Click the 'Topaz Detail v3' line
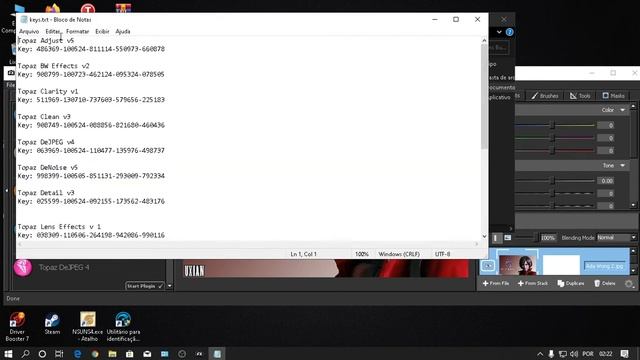Viewport: 640px width, 360px height. pos(46,193)
